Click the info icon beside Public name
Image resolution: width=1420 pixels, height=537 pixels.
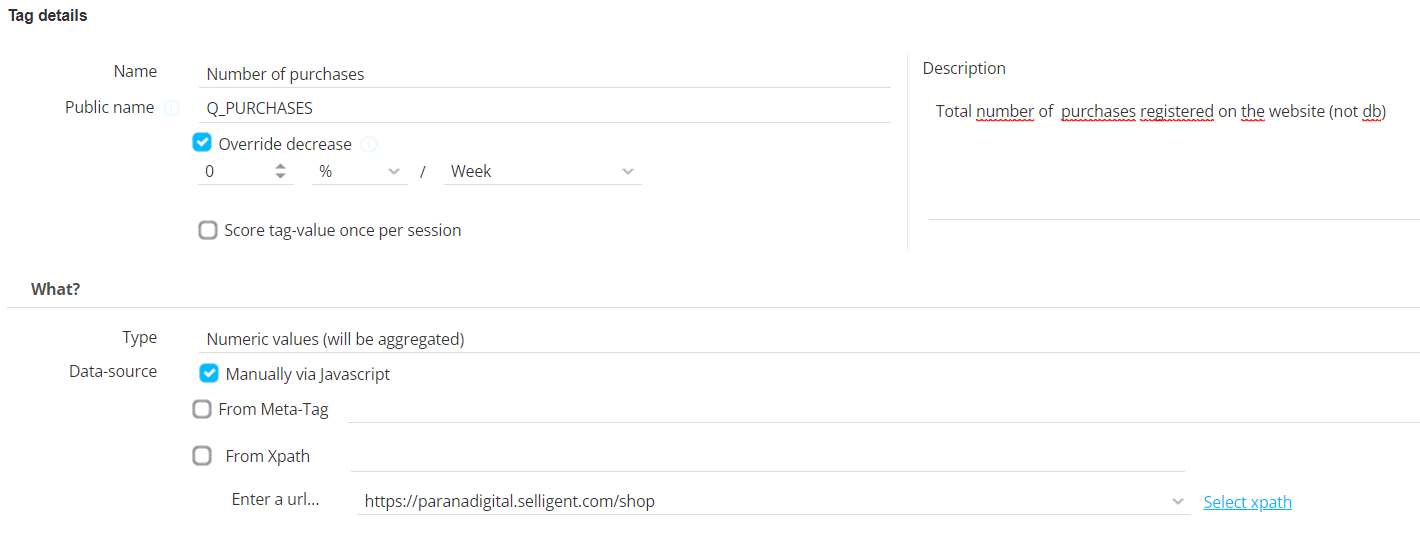171,108
